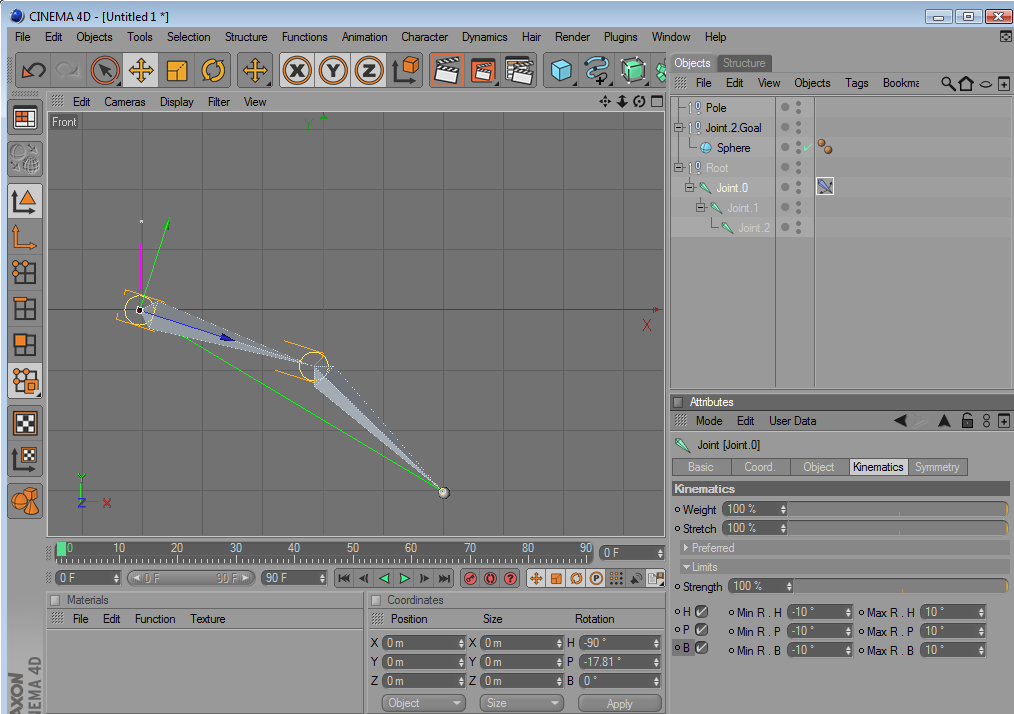Click viewport maximize toggle icon
Screen dimensions: 1014x714
[657, 102]
